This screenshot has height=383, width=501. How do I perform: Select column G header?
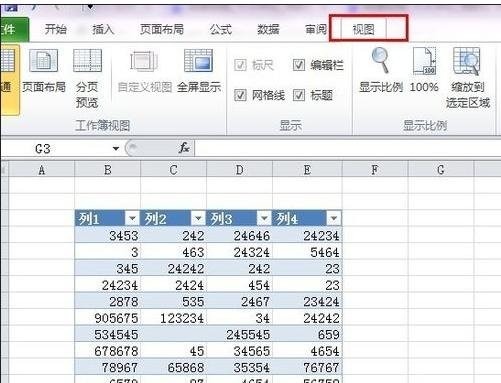[x=441, y=170]
